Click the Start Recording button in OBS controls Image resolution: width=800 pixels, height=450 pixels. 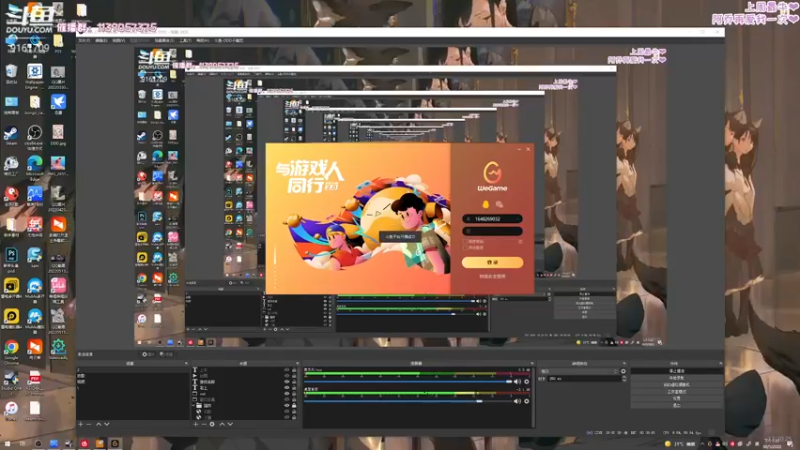coord(677,378)
